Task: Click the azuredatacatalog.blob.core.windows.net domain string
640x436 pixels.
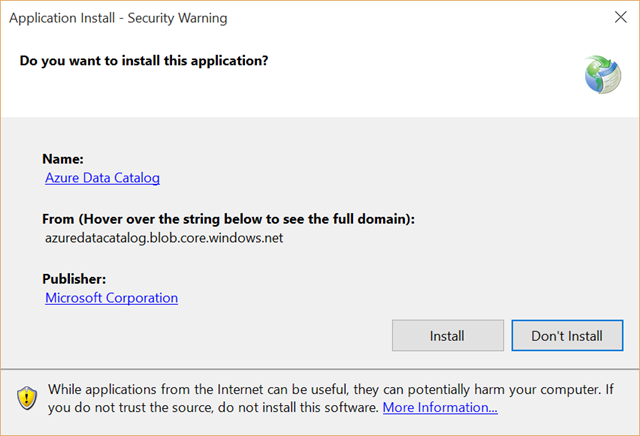Action: coord(164,238)
